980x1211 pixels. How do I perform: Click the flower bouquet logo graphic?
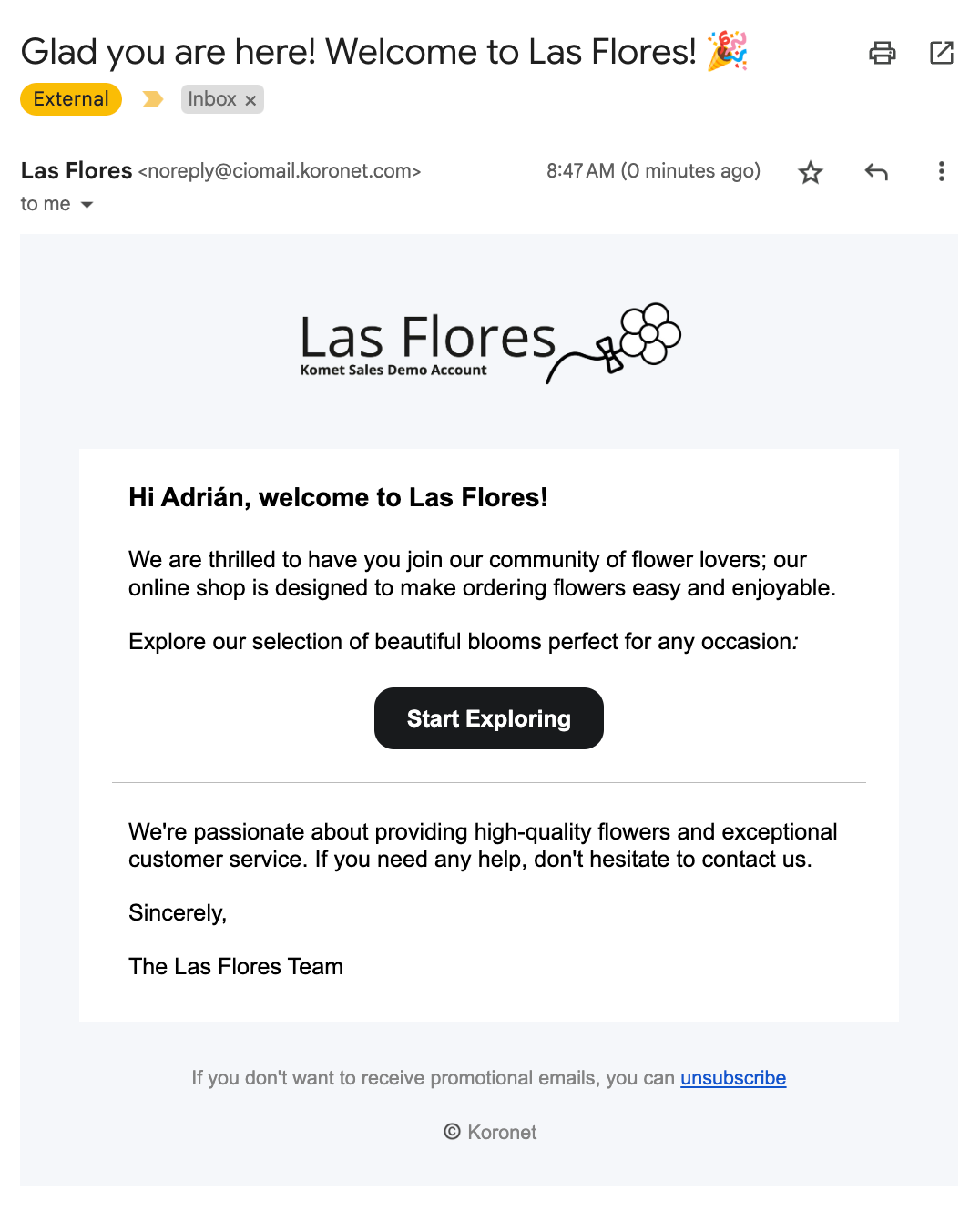pos(628,341)
